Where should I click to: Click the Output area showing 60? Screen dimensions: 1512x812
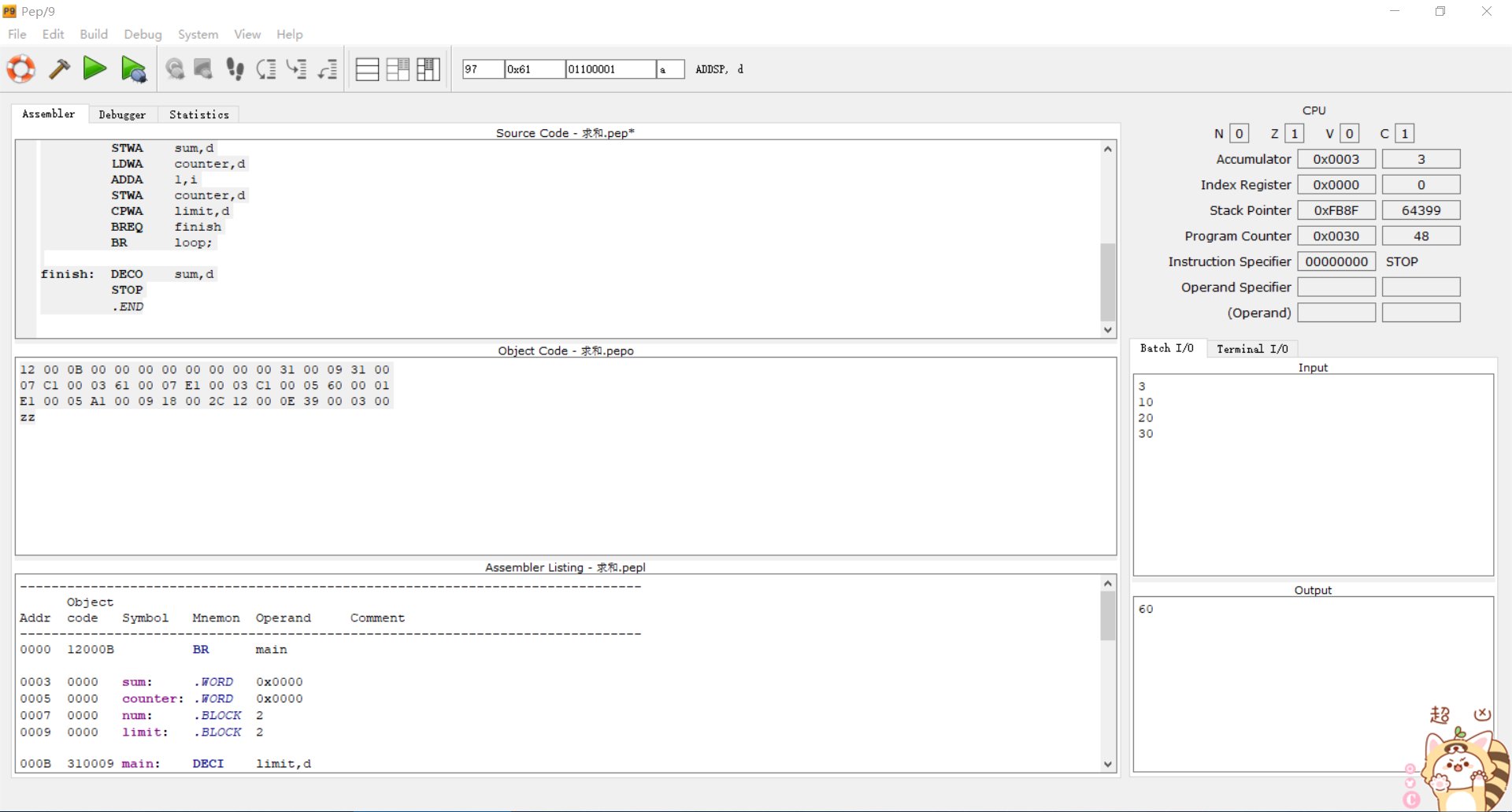point(1313,684)
